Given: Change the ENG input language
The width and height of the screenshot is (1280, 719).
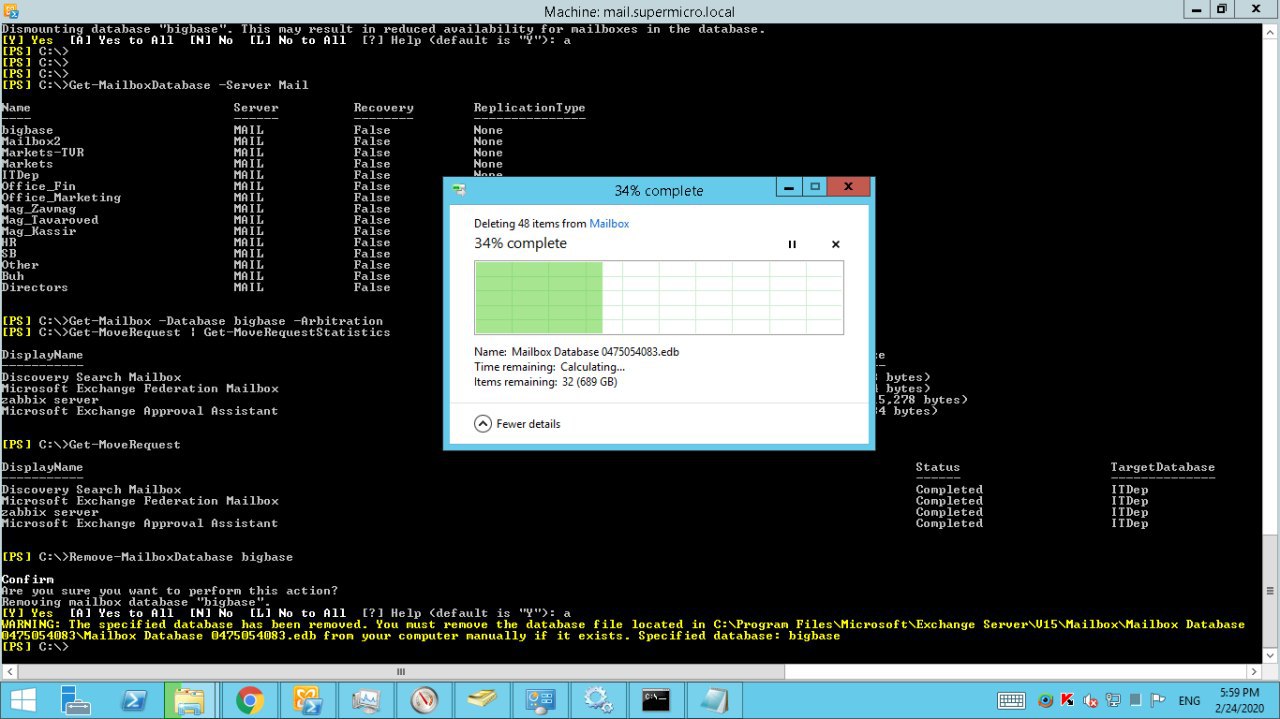Looking at the screenshot, I should [1190, 700].
